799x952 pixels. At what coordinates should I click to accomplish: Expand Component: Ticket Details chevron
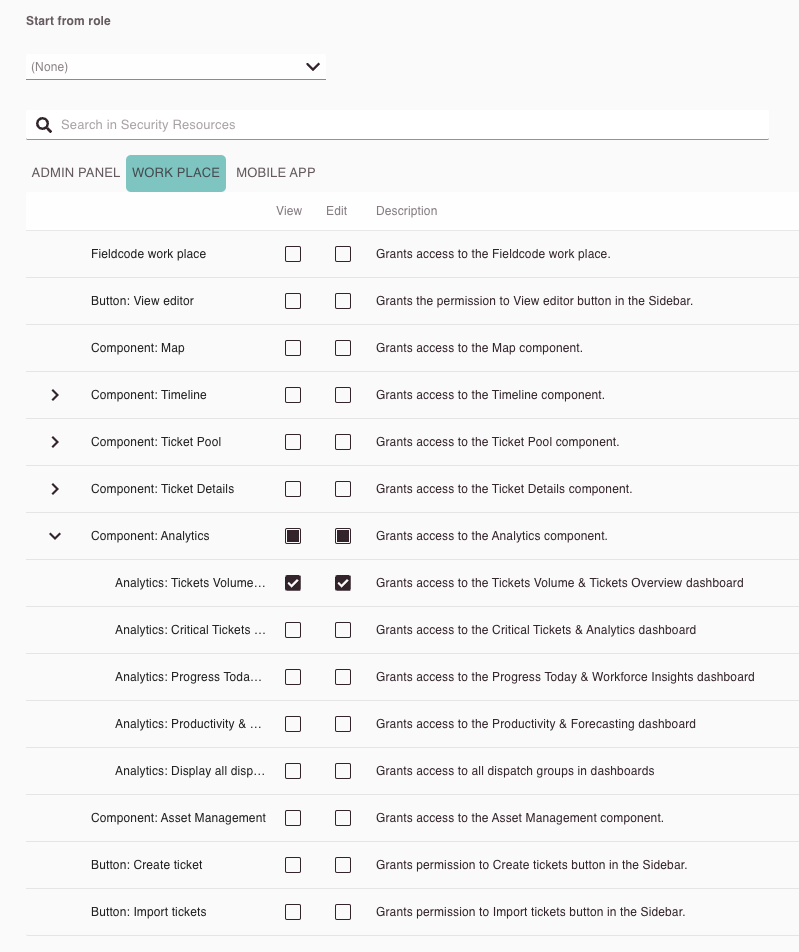coord(55,489)
